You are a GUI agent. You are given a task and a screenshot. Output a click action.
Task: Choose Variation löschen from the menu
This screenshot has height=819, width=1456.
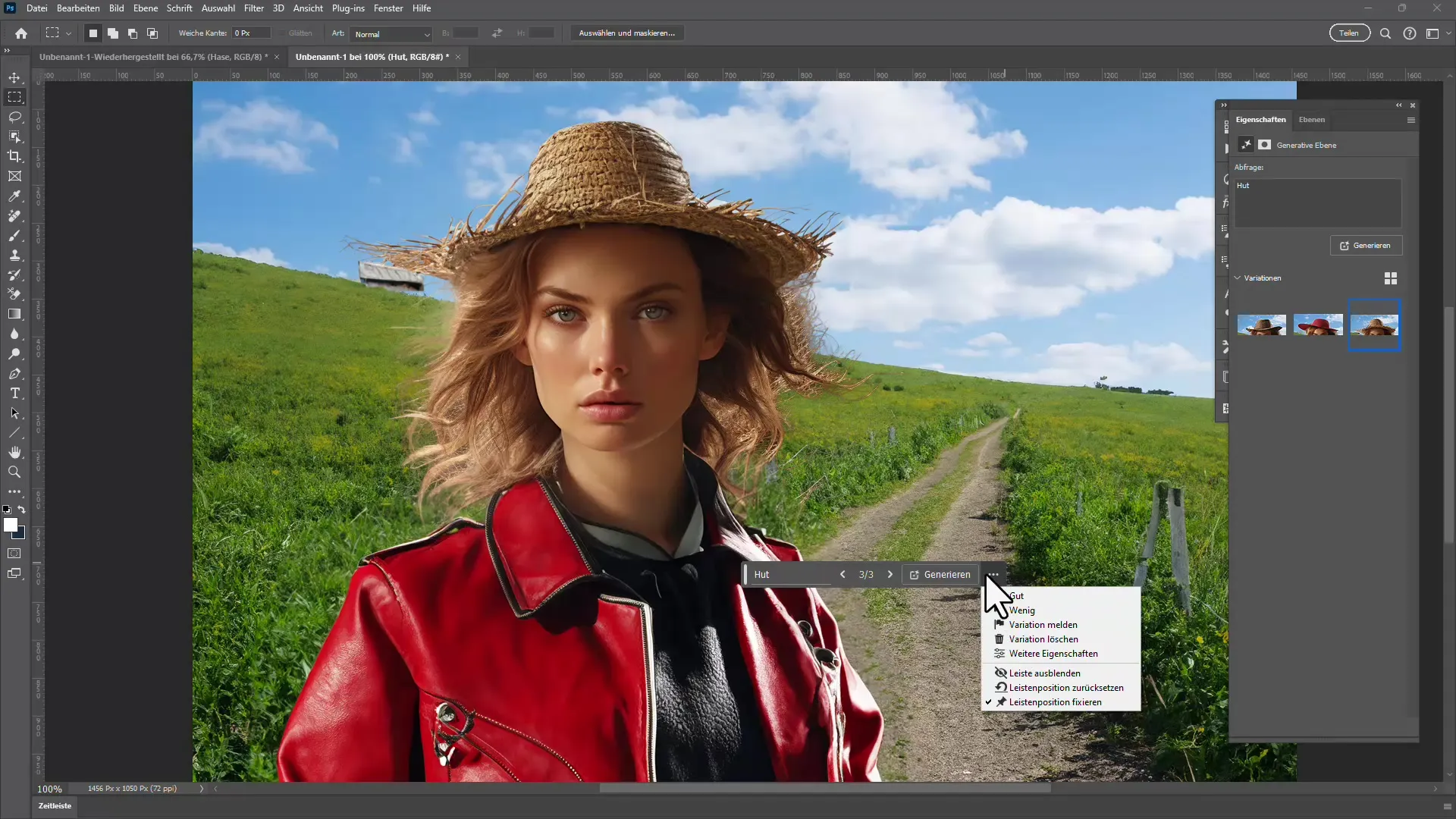[1061, 639]
